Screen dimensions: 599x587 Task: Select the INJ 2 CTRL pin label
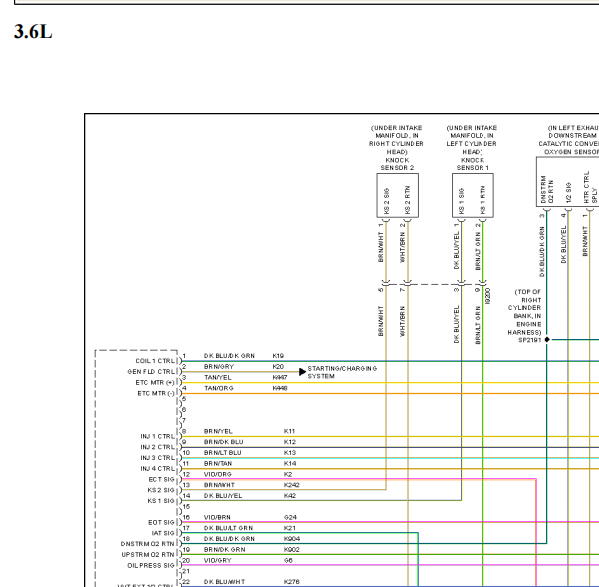coord(157,447)
